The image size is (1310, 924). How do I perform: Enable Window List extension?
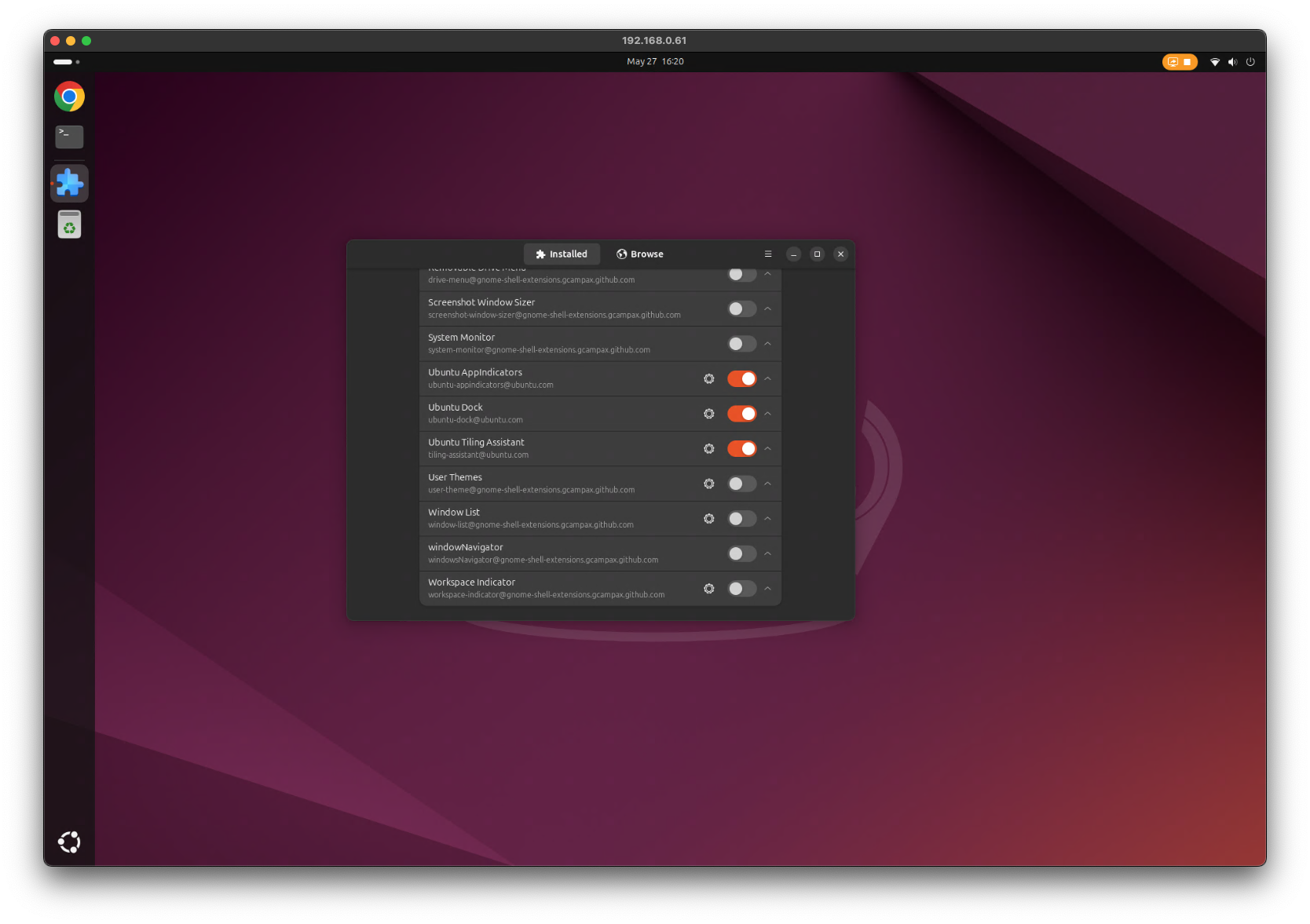coord(741,519)
